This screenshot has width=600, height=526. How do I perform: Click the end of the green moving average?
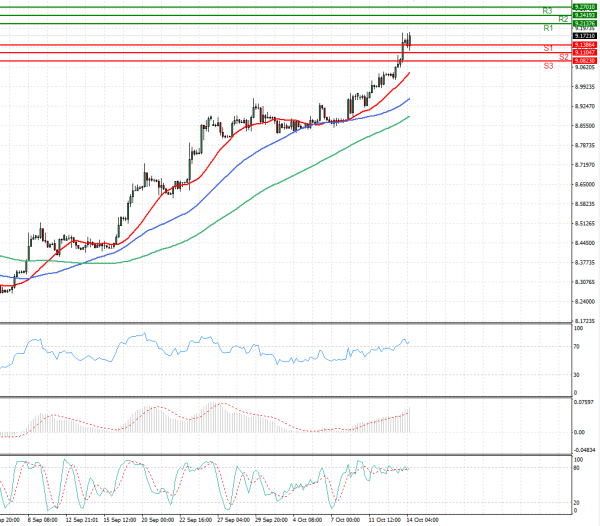coord(409,116)
